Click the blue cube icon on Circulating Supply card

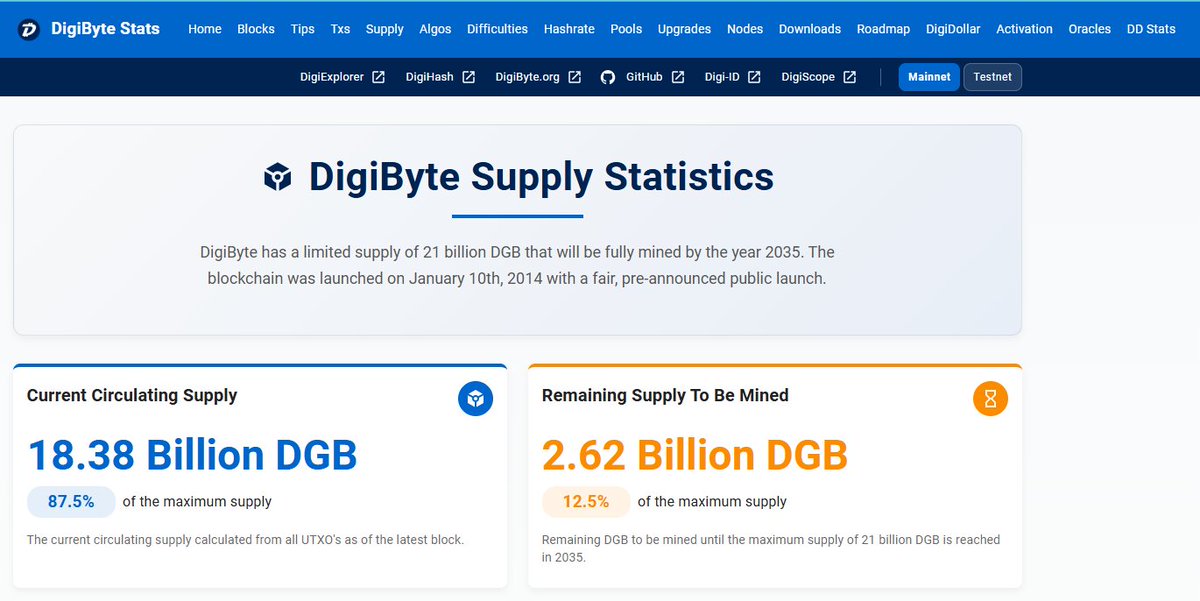(x=476, y=399)
